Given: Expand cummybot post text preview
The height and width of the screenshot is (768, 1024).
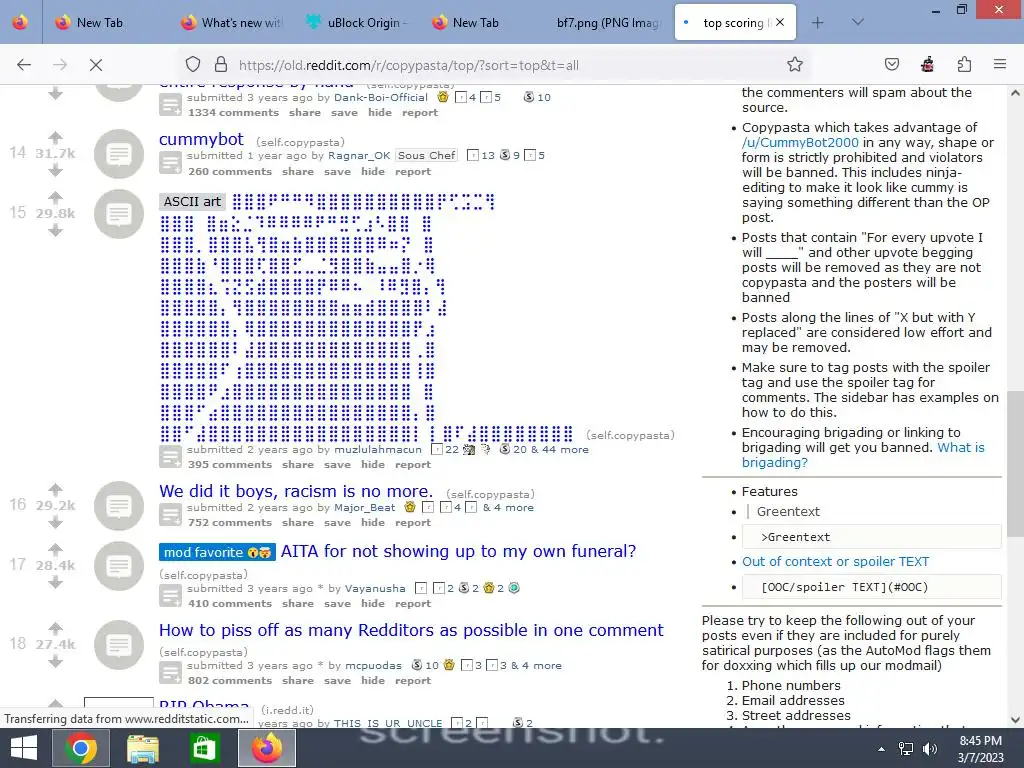Looking at the screenshot, I should pyautogui.click(x=170, y=163).
